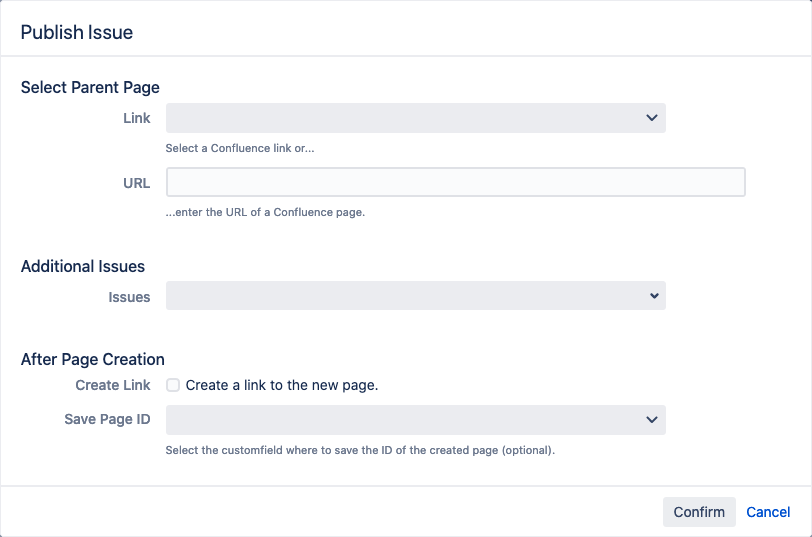Click into the URL input field
812x537 pixels.
pyautogui.click(x=455, y=182)
